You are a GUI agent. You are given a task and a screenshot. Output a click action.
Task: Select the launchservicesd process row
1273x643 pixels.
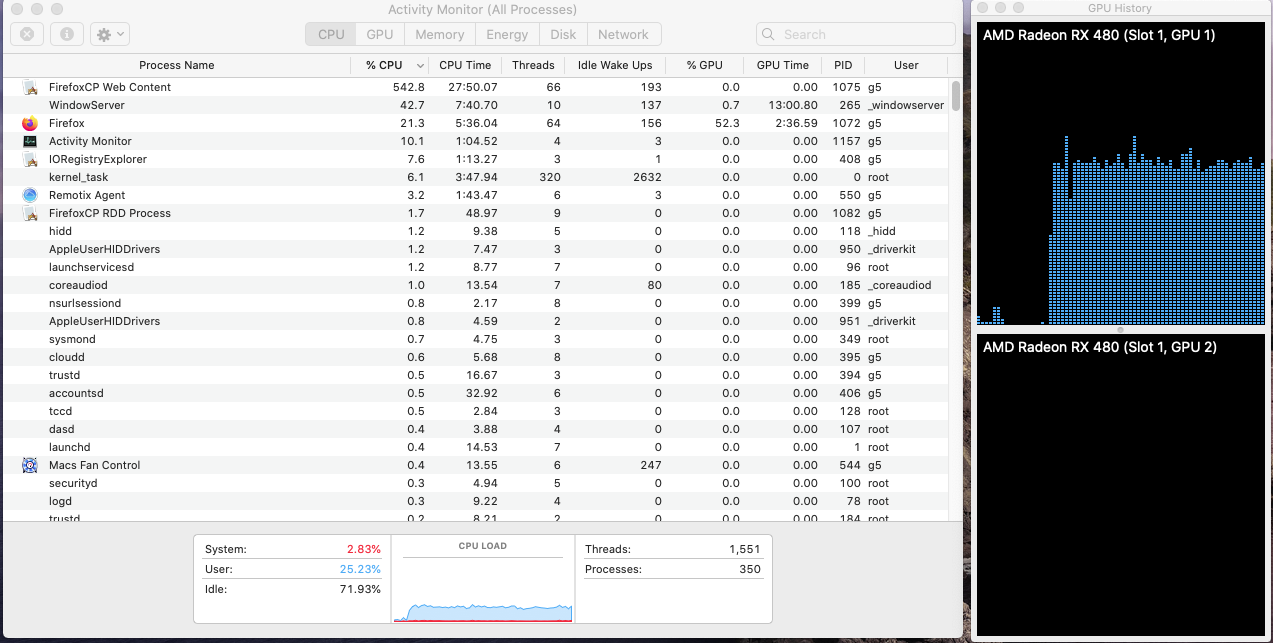(x=476, y=267)
